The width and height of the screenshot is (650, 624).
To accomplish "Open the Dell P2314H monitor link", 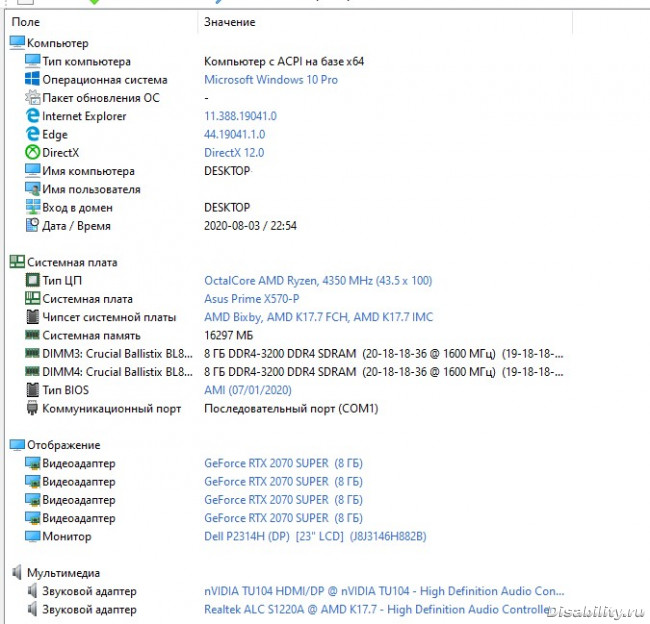I will [315, 537].
